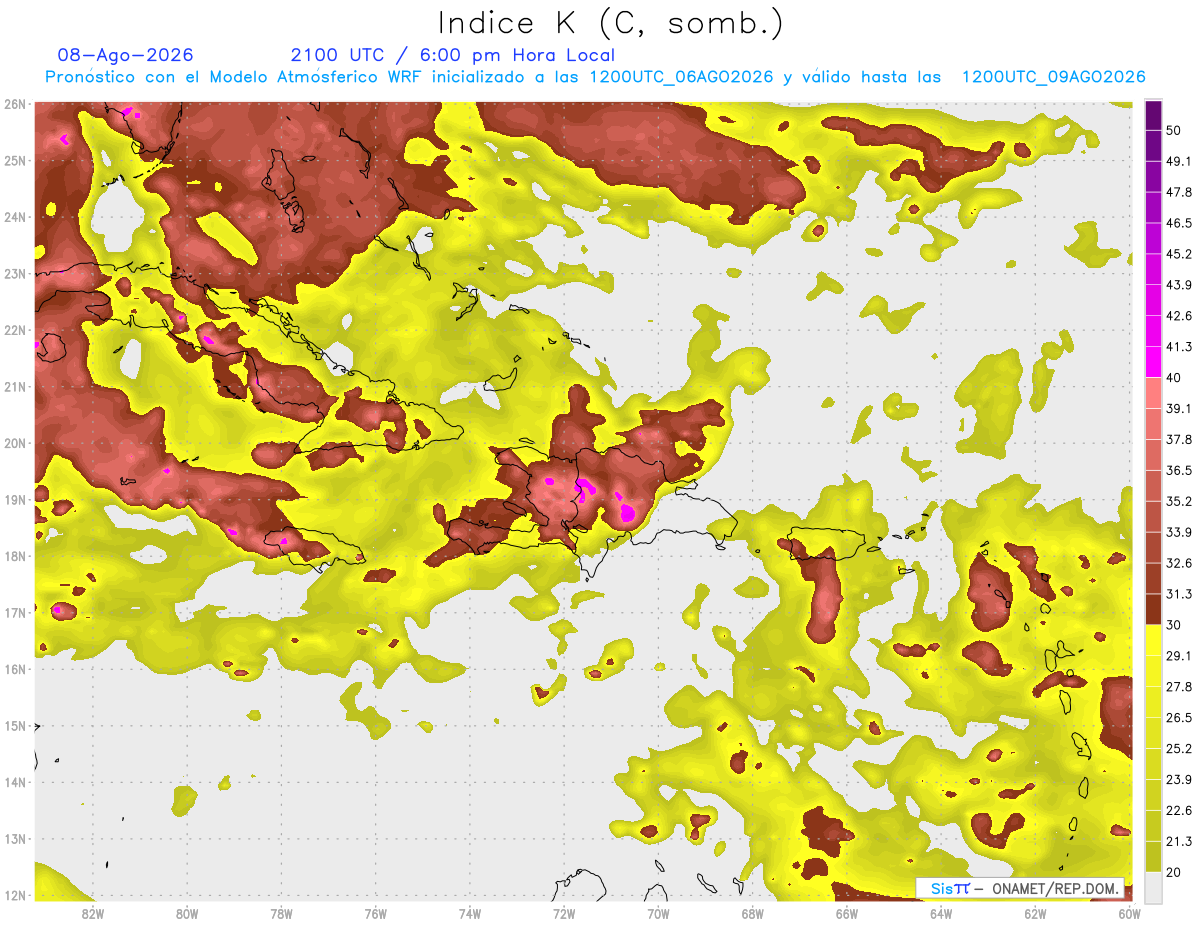
Task: Click the "ONAMET/REP.DOM." credit label
Action: pos(1055,888)
